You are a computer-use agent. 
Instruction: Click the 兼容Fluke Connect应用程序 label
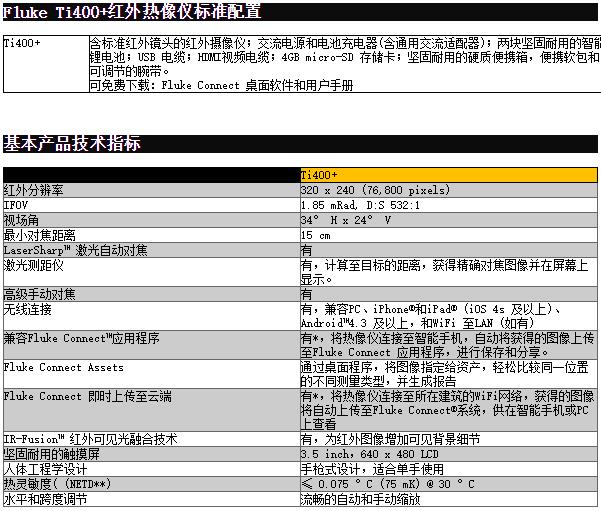(82, 338)
